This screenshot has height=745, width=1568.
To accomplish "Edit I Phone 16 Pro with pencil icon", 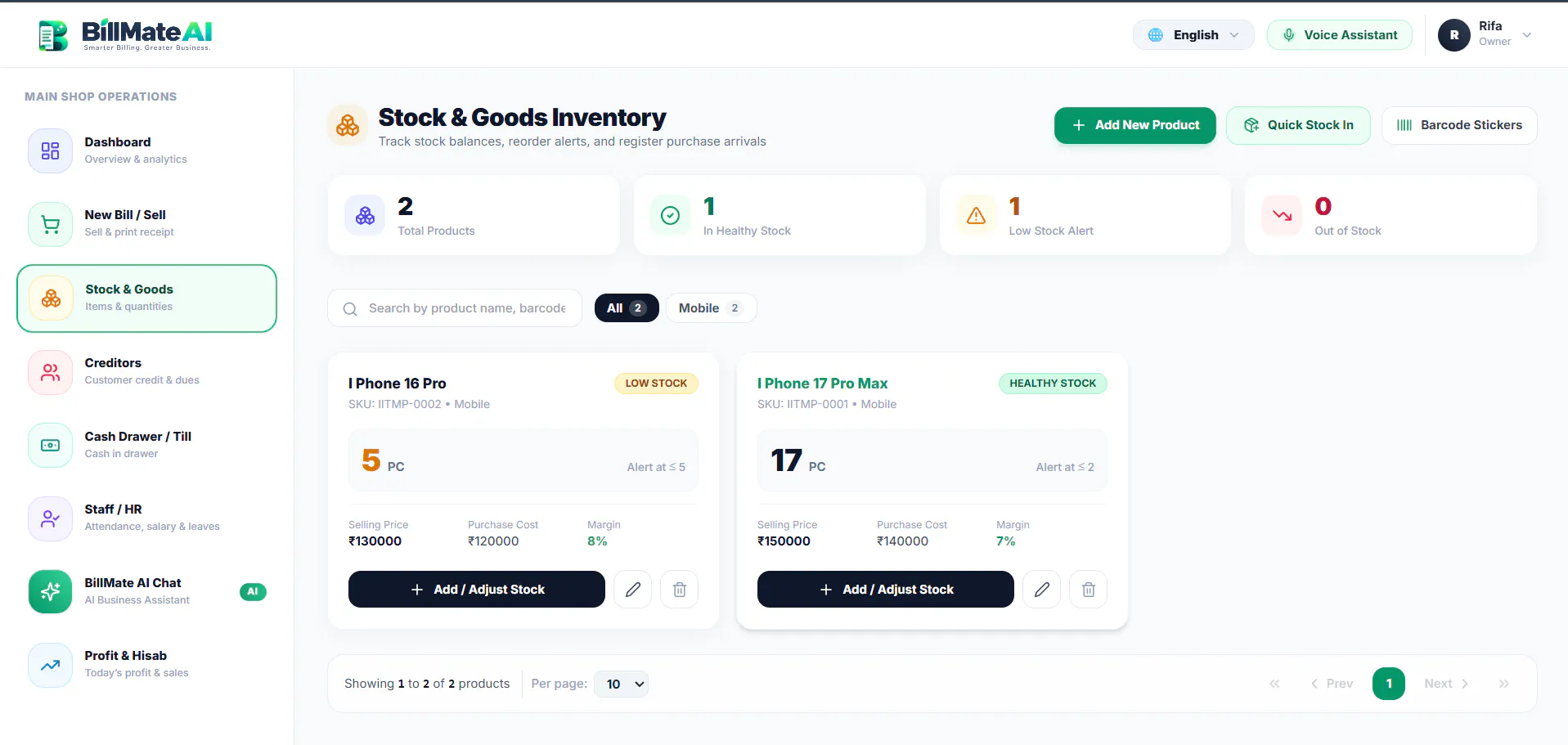I will [632, 590].
